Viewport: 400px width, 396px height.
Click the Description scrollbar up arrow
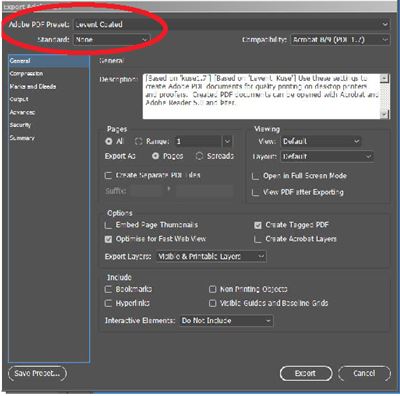coord(384,78)
